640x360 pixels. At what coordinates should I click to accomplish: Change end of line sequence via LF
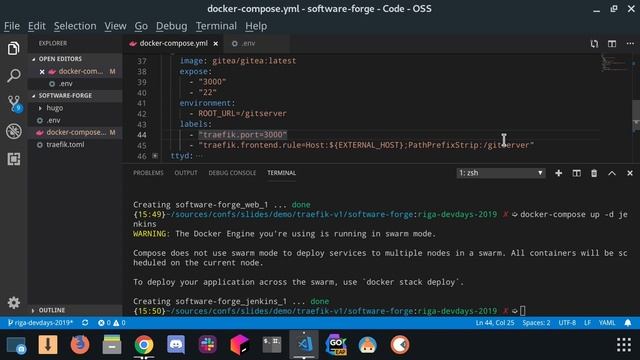pos(587,323)
